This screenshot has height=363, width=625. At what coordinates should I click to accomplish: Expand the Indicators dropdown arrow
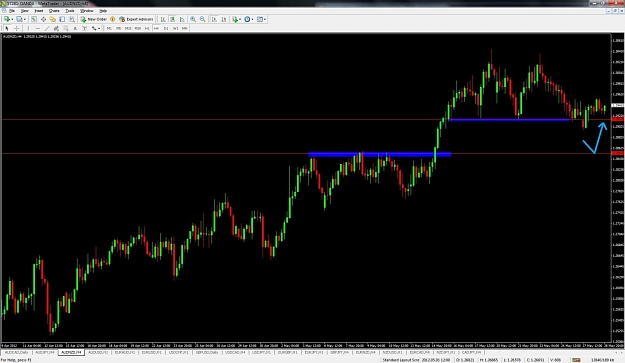240,19
